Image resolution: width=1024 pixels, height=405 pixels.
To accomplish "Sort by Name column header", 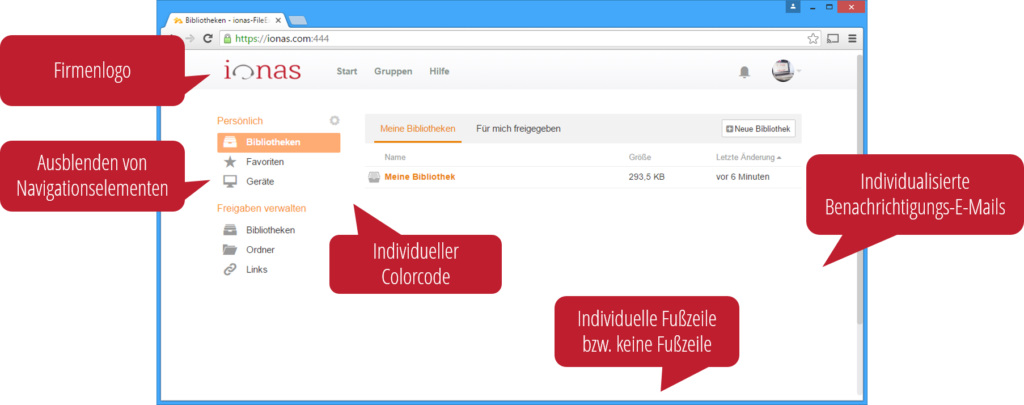I will [395, 157].
